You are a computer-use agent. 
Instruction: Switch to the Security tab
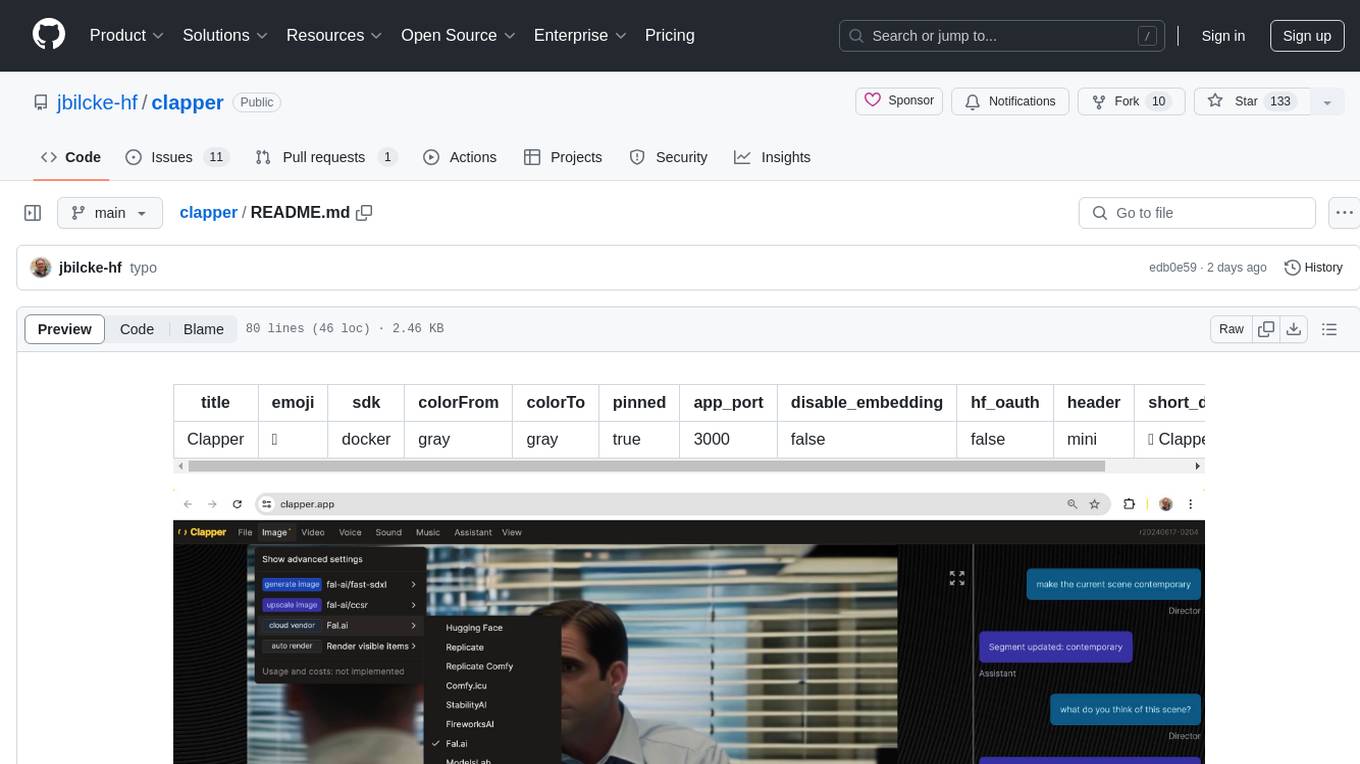pos(668,157)
